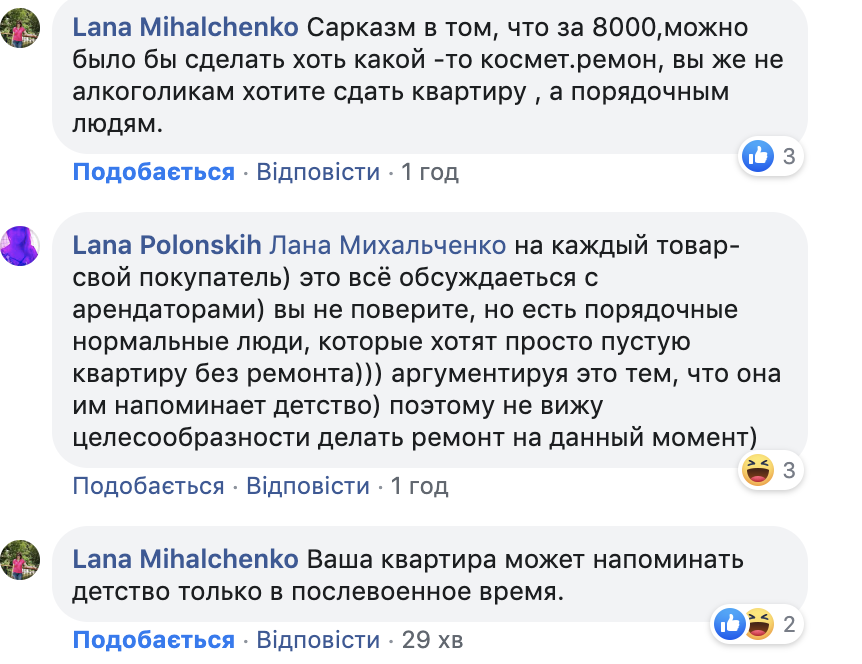View reactions count '2' on the last comment

(789, 625)
